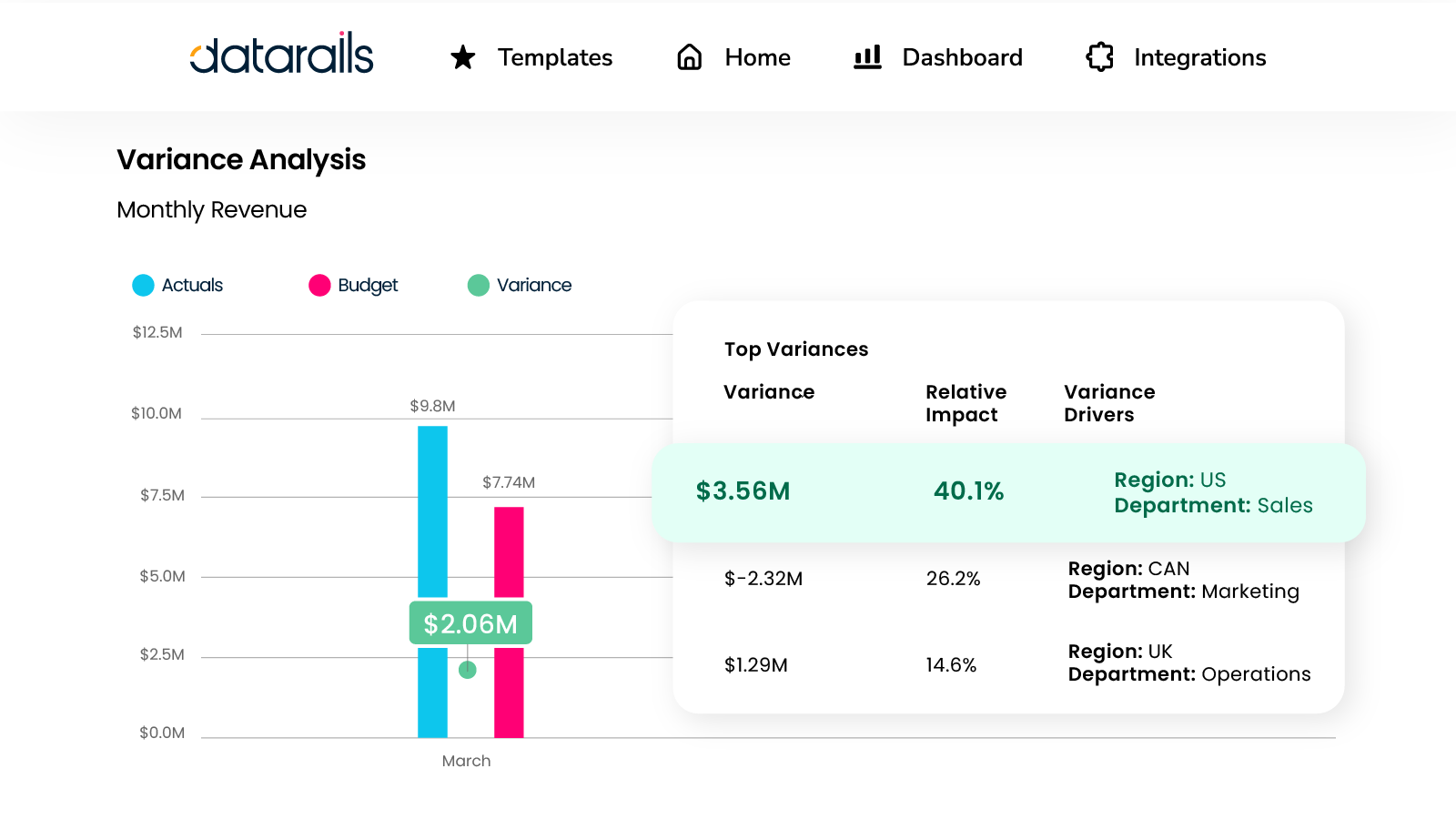Click the green variance data point
Screen dimensions: 1456x819
pos(468,670)
